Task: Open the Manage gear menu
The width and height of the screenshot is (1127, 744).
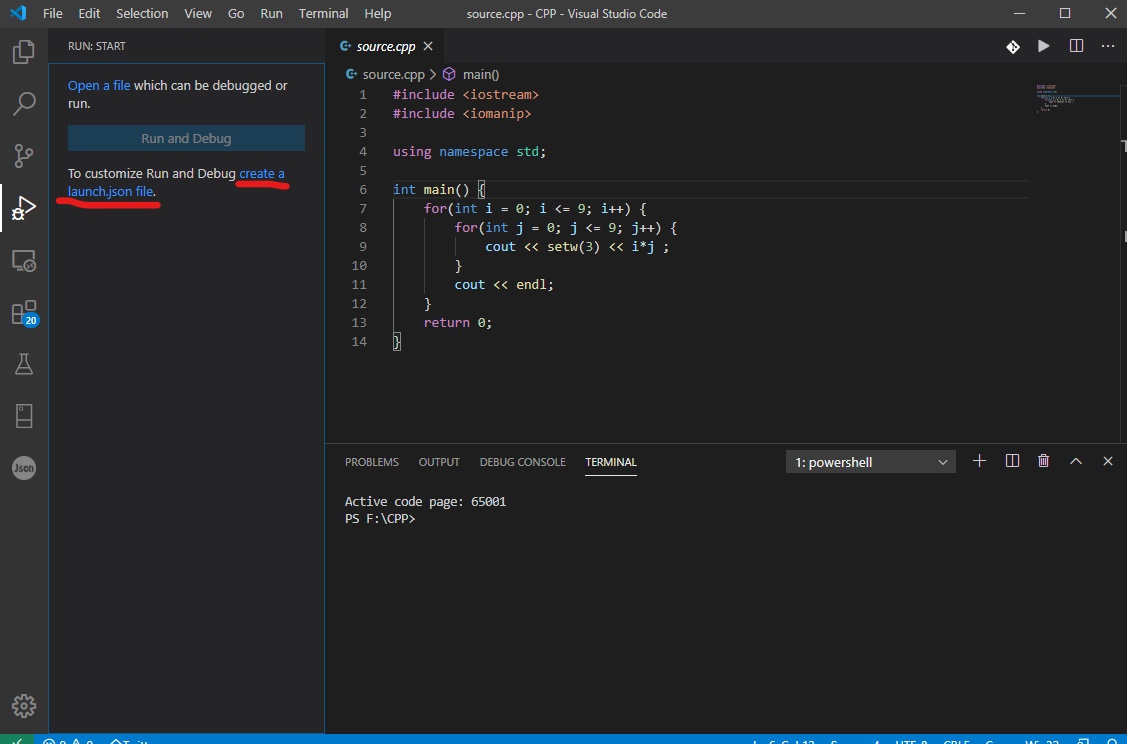Action: click(x=24, y=706)
